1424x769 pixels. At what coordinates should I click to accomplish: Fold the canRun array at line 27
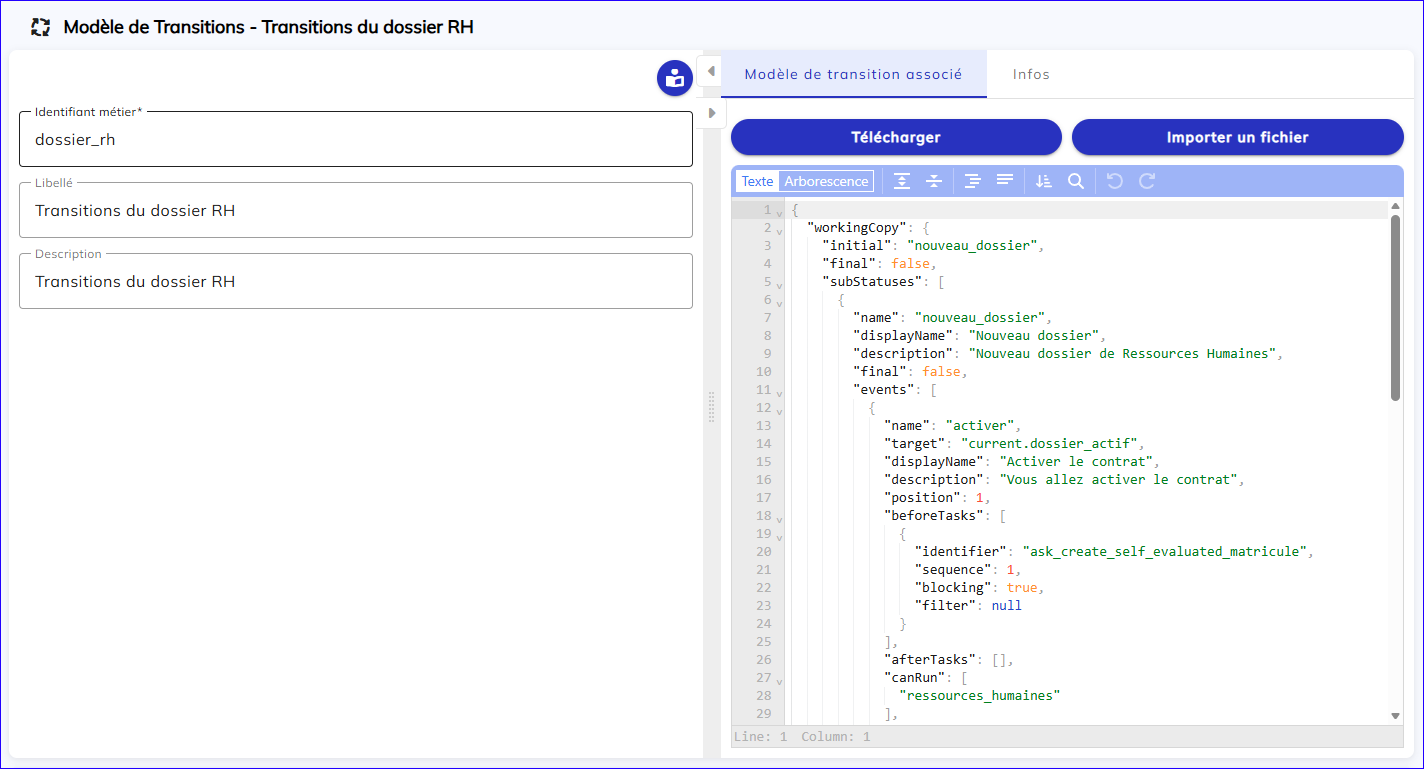pos(779,681)
